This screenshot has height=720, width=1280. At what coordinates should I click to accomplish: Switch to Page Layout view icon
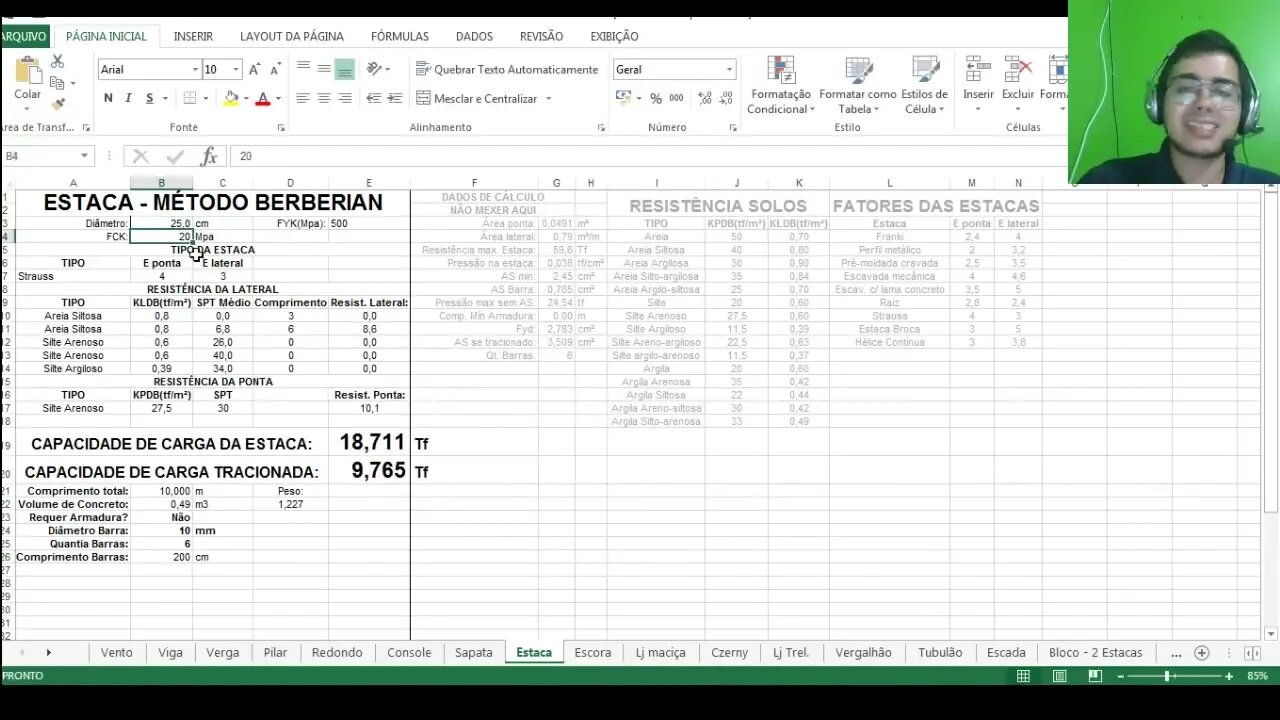click(1059, 676)
